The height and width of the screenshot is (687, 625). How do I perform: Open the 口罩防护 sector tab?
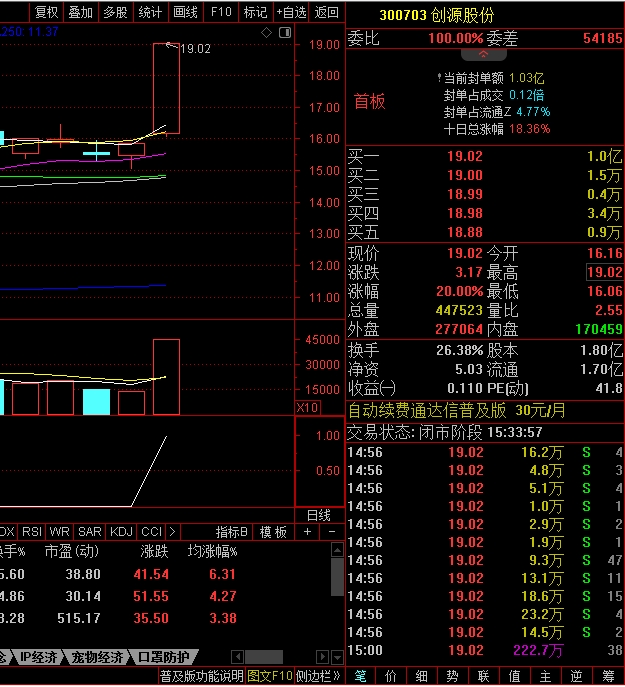click(x=163, y=657)
